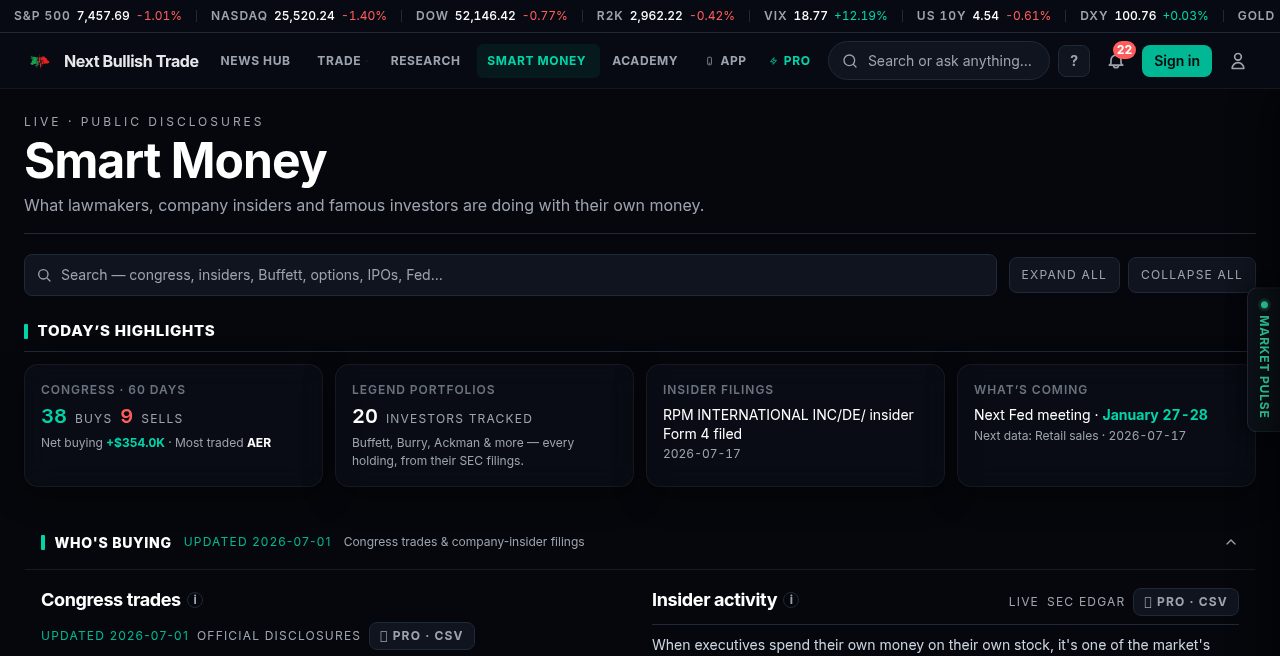Click the Sign in button
Screen dimensions: 1280x656
point(1177,61)
